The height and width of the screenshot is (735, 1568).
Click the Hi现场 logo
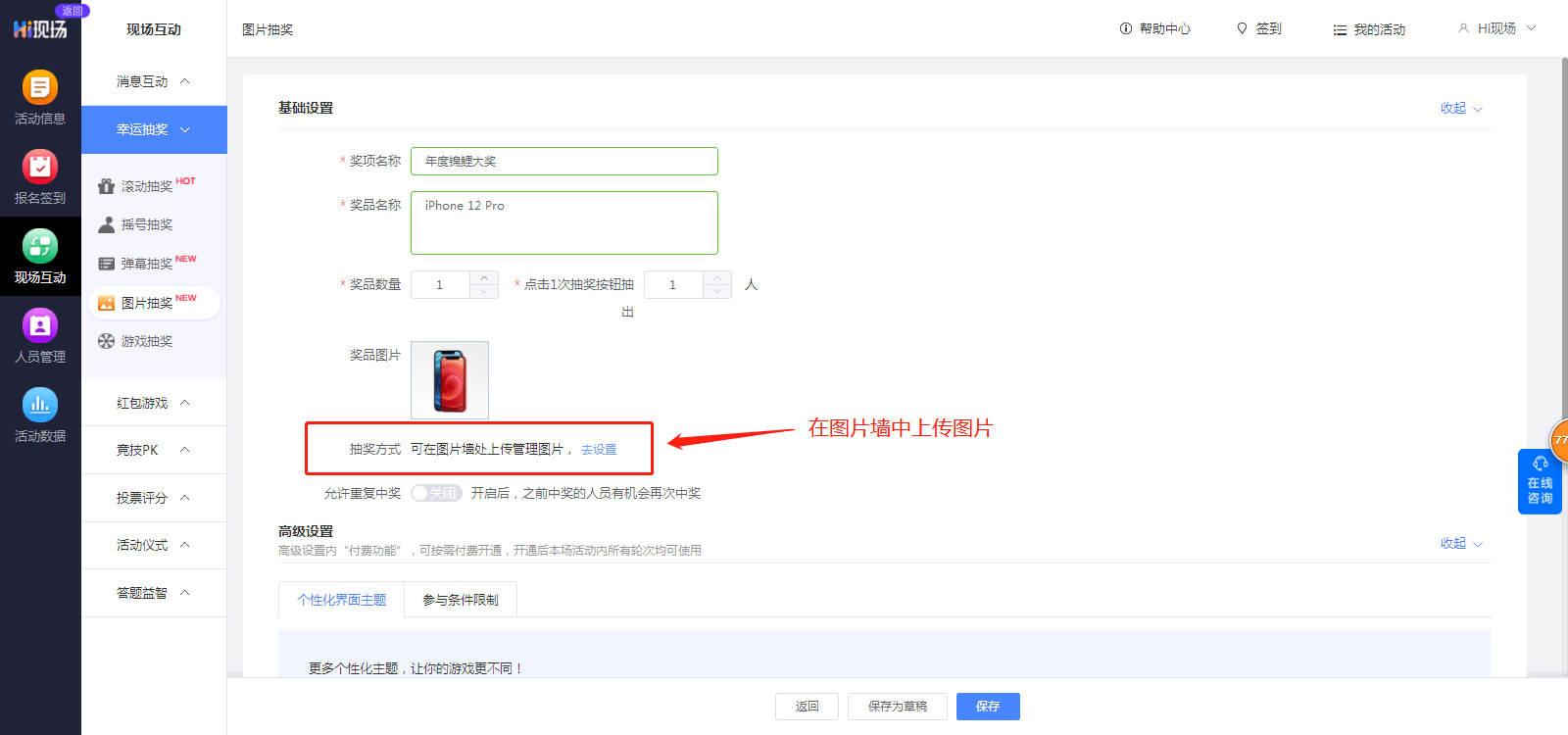(40, 29)
